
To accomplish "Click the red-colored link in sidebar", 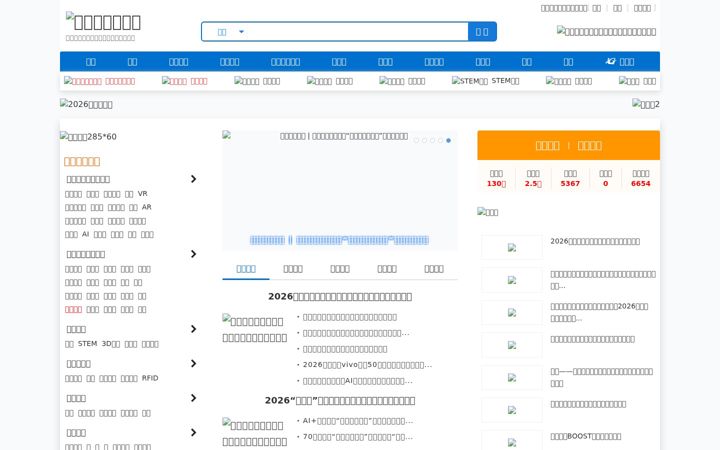I will click(73, 309).
